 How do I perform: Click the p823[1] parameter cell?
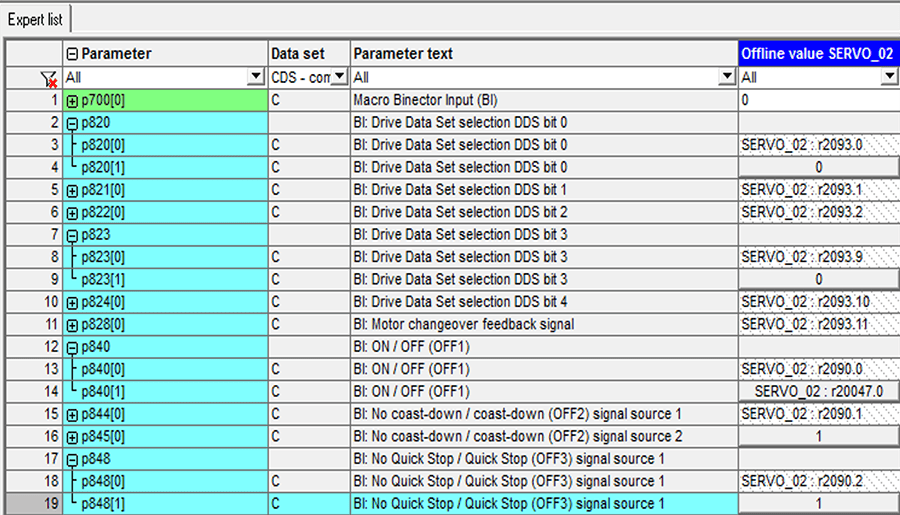click(165, 279)
